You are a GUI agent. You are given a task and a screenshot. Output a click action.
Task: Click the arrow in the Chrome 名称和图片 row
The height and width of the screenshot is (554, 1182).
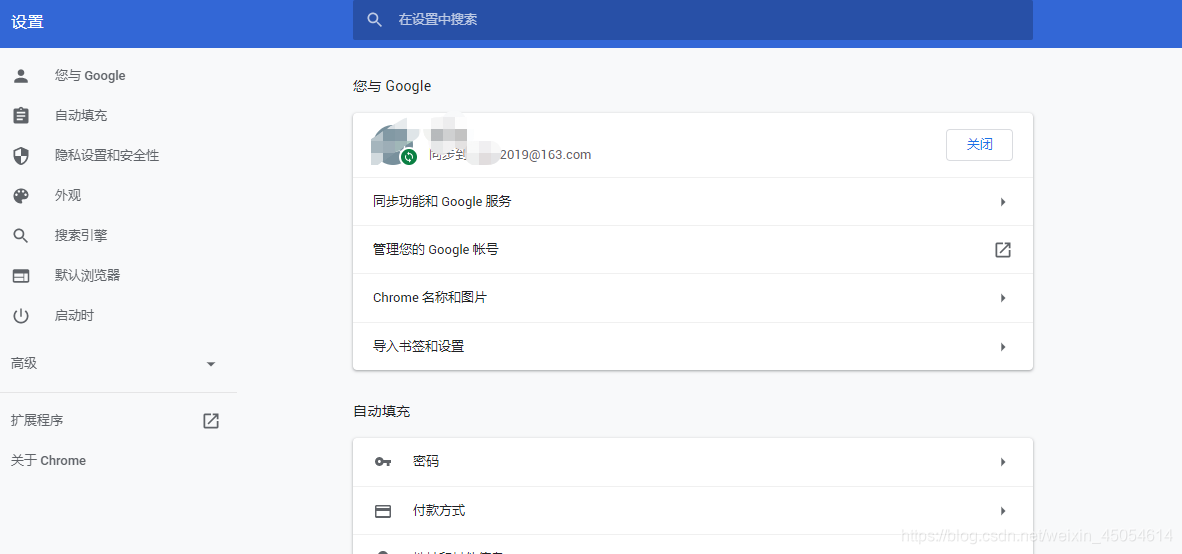pos(1003,298)
